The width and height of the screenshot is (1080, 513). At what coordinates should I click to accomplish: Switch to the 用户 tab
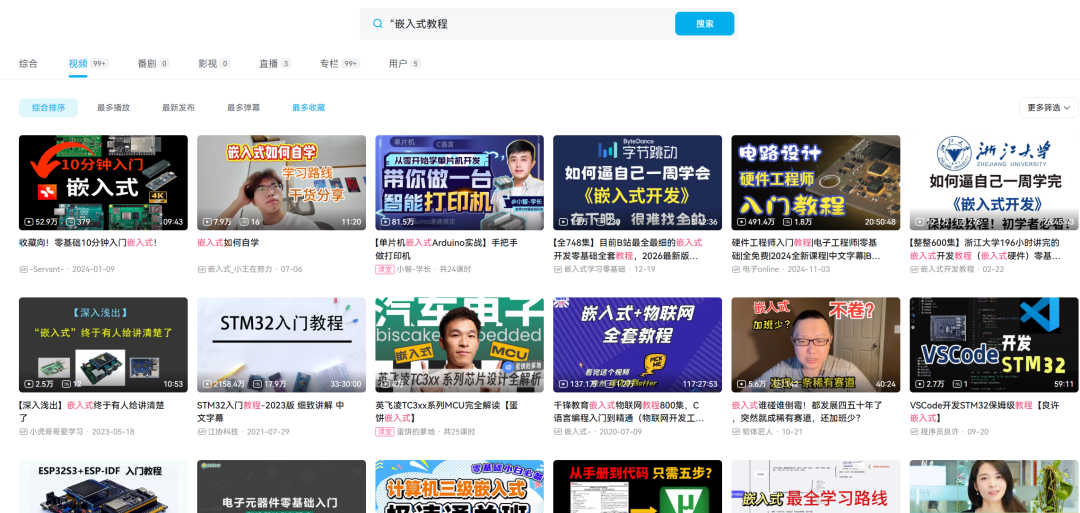click(404, 63)
